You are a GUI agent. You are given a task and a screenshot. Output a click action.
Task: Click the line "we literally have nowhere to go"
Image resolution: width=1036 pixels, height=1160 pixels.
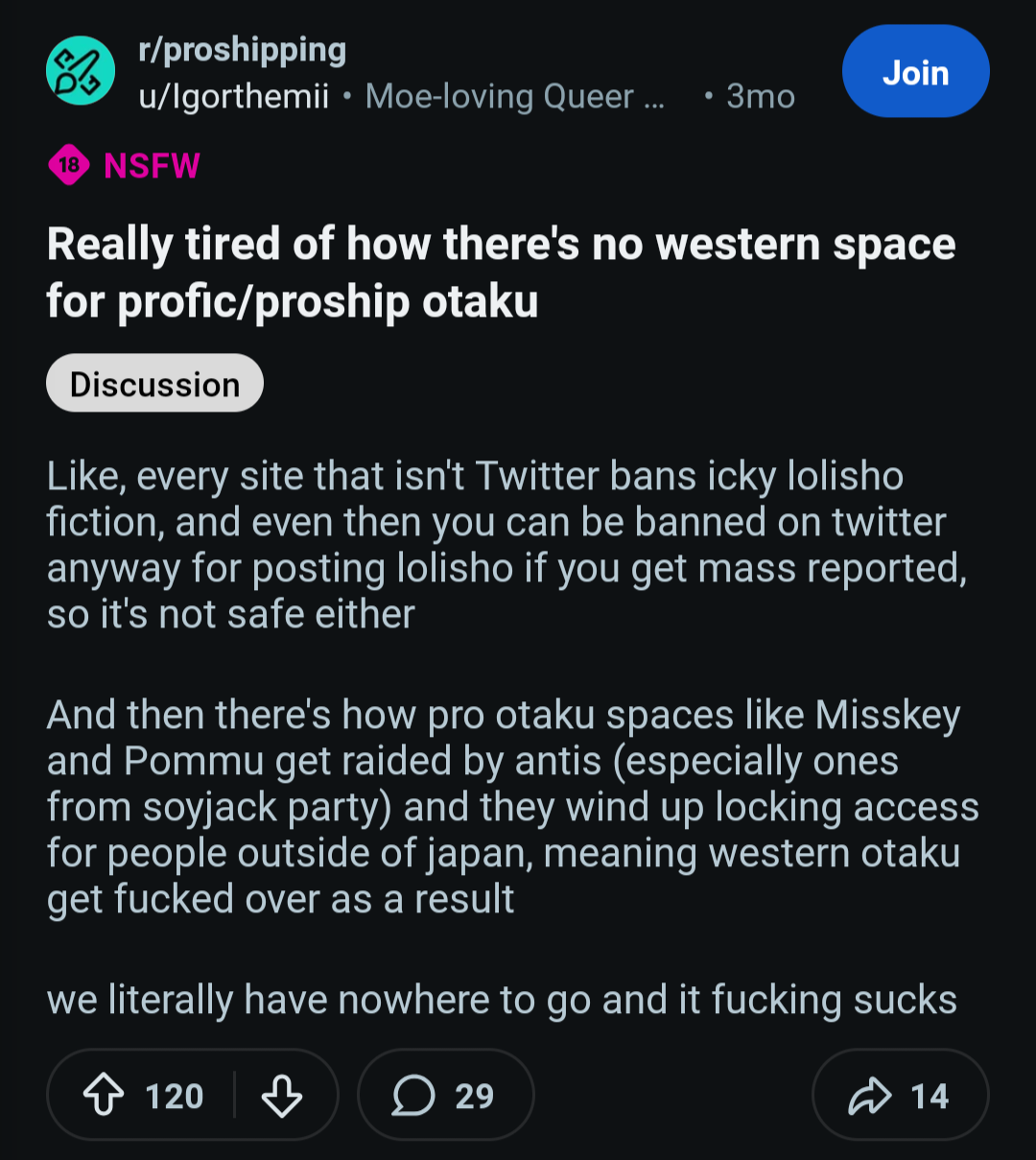point(502,1000)
